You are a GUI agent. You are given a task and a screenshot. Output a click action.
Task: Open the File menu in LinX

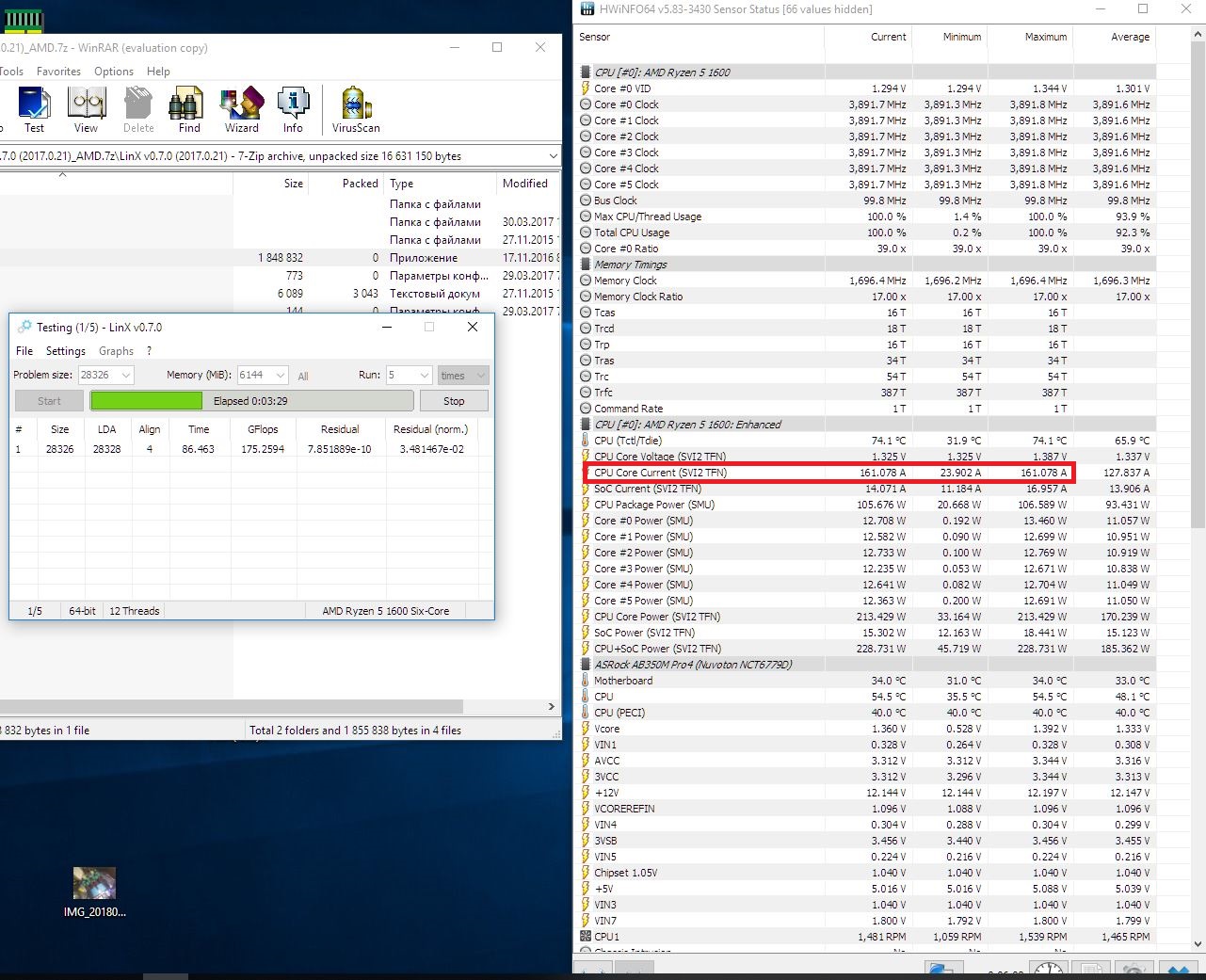click(x=24, y=351)
